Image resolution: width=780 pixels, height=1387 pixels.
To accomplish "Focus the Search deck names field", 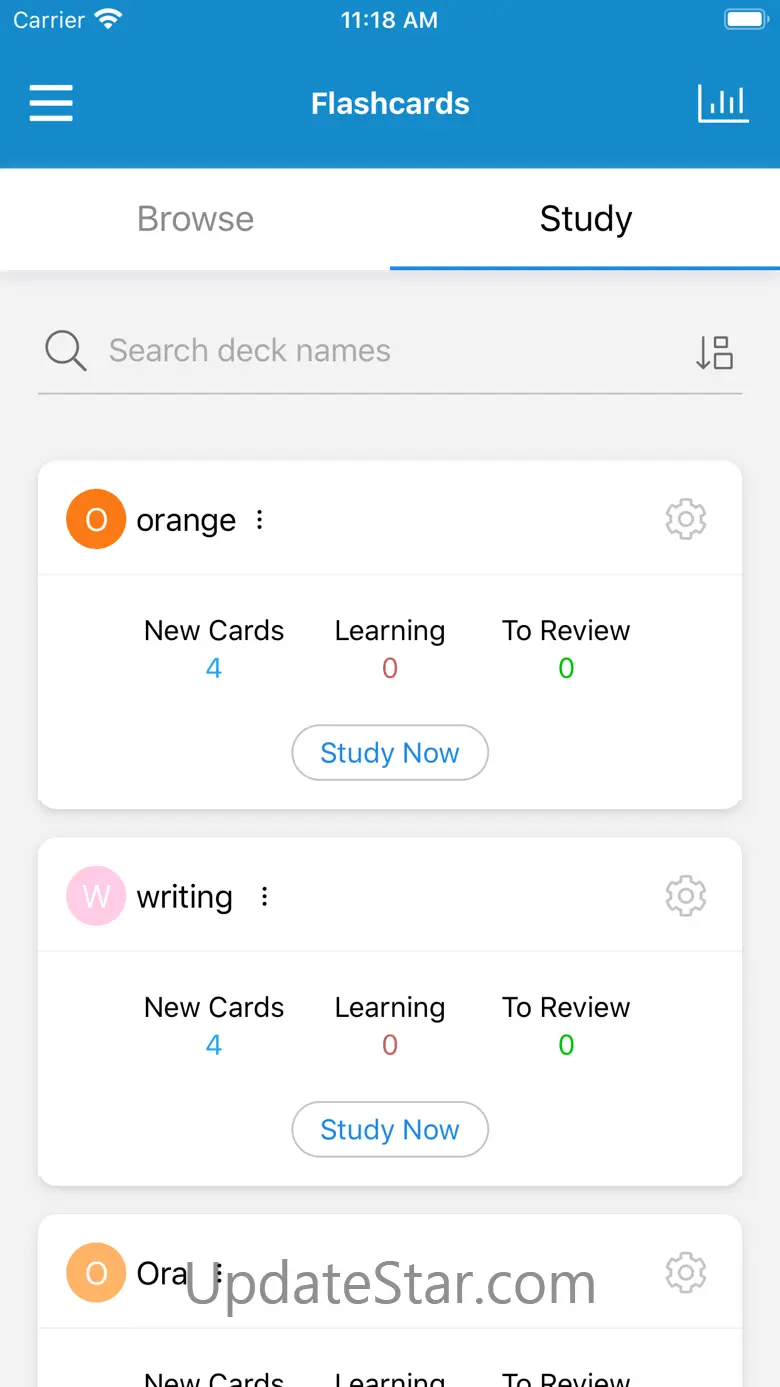I will tap(390, 351).
